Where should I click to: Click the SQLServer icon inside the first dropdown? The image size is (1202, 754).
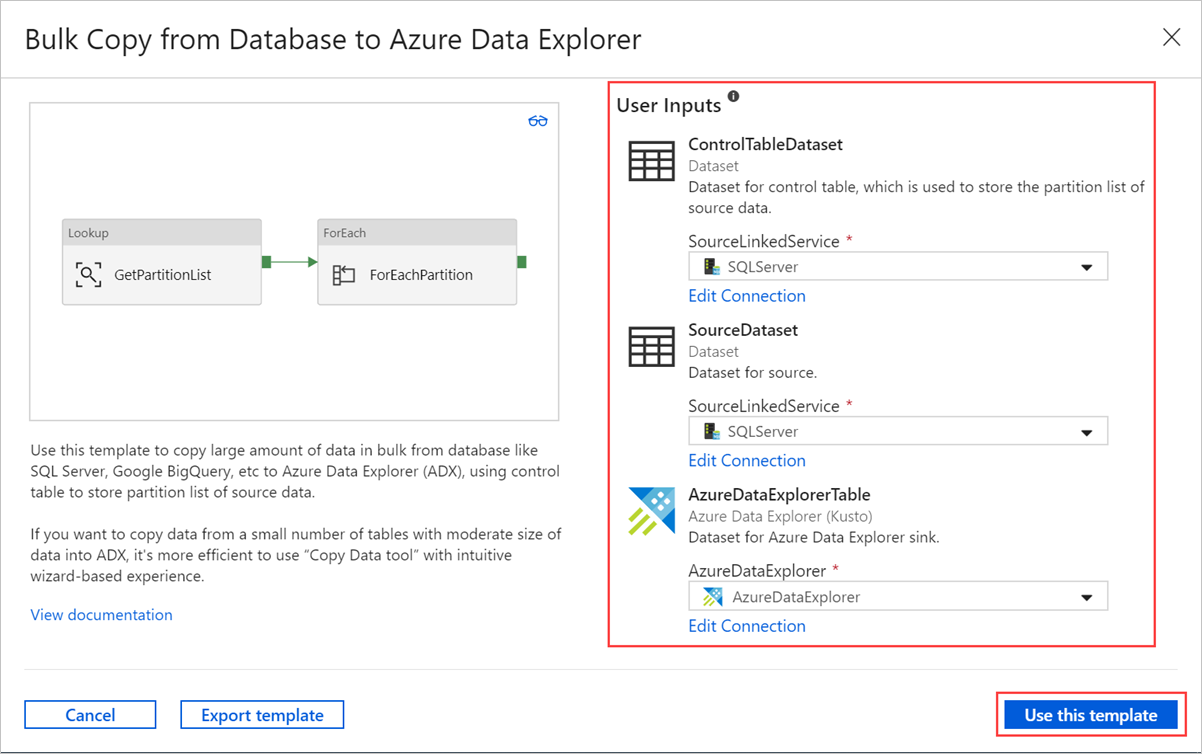coord(710,265)
